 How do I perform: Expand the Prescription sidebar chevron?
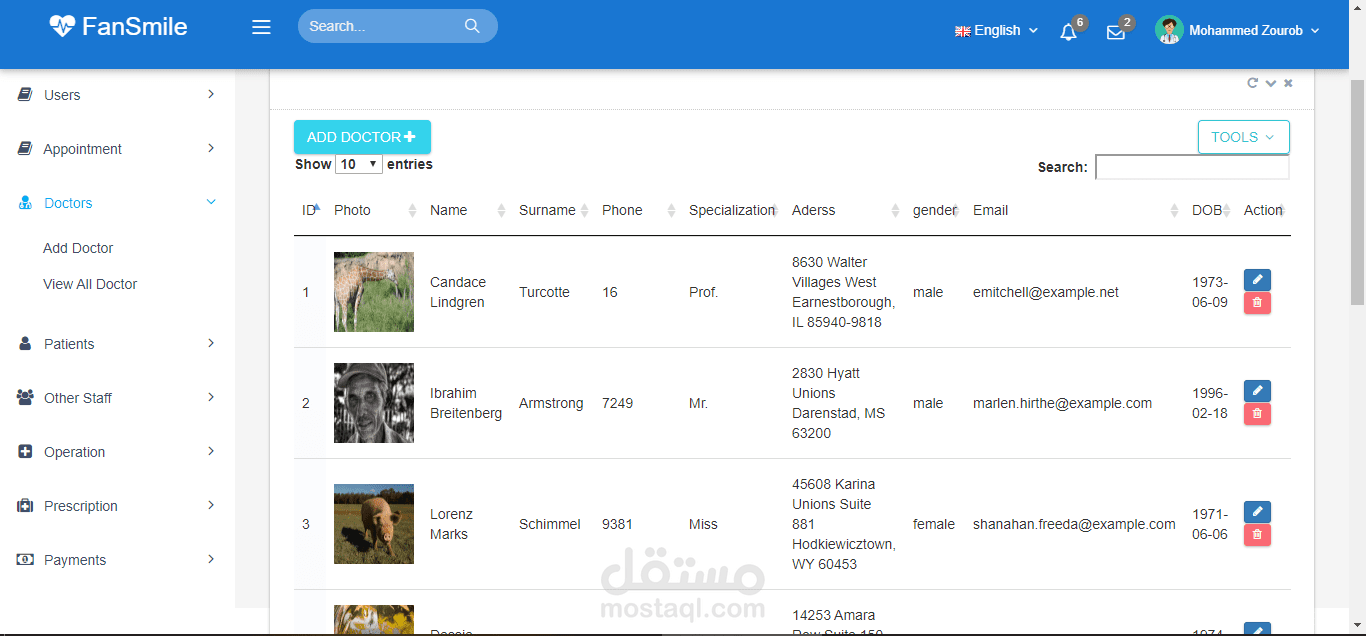pyautogui.click(x=211, y=505)
